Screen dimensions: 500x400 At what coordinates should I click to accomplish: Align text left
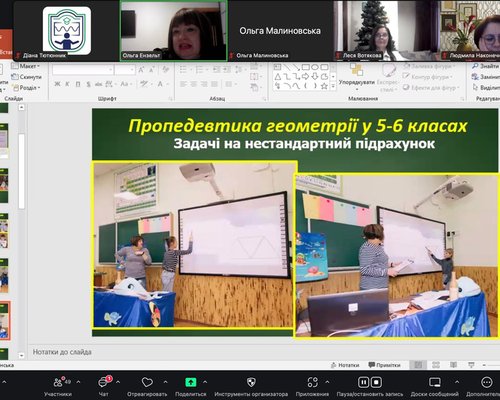pos(183,84)
